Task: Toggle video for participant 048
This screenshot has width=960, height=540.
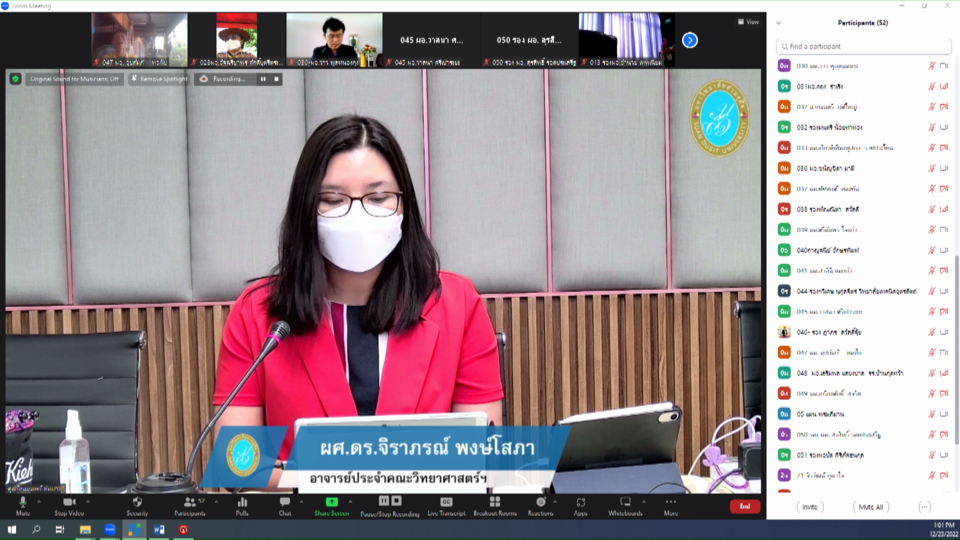Action: tap(944, 373)
